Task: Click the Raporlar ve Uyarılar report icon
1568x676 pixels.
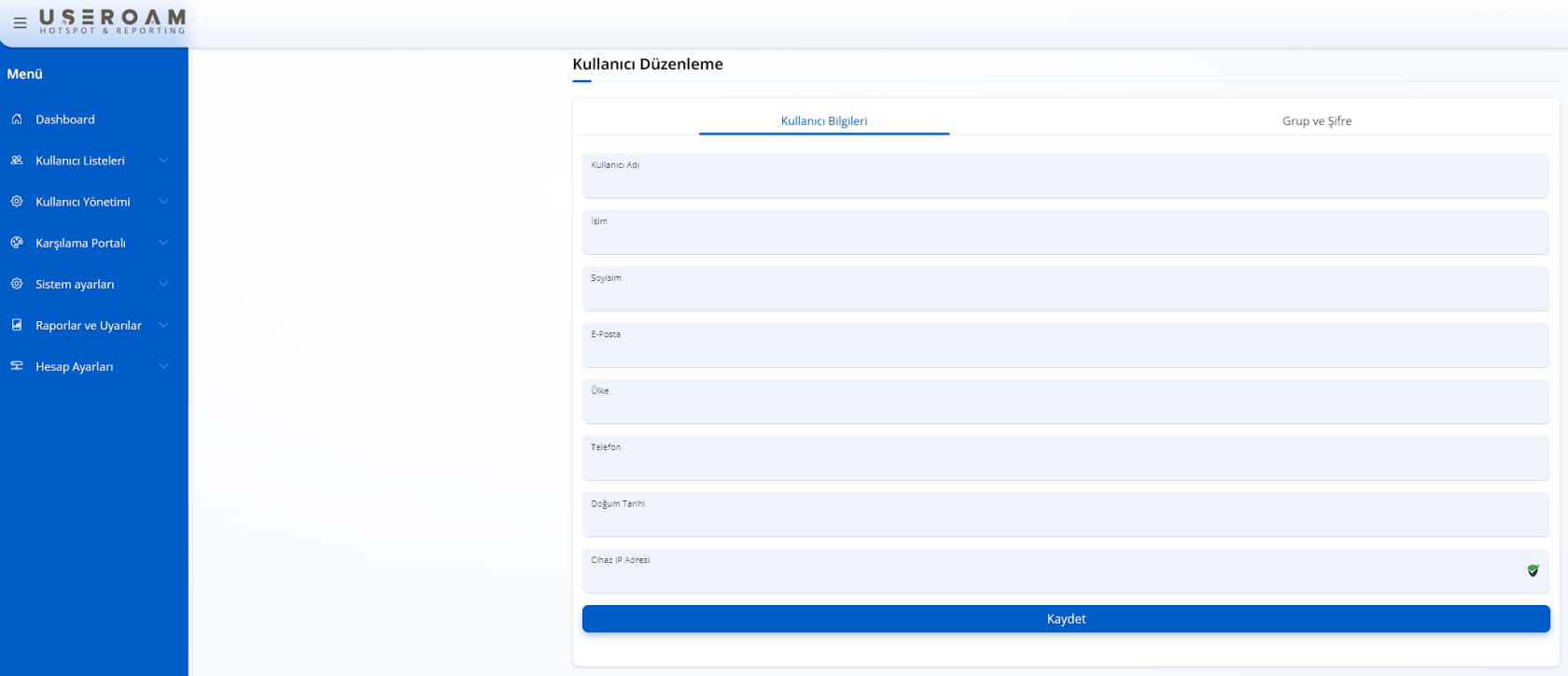Action: coord(17,325)
